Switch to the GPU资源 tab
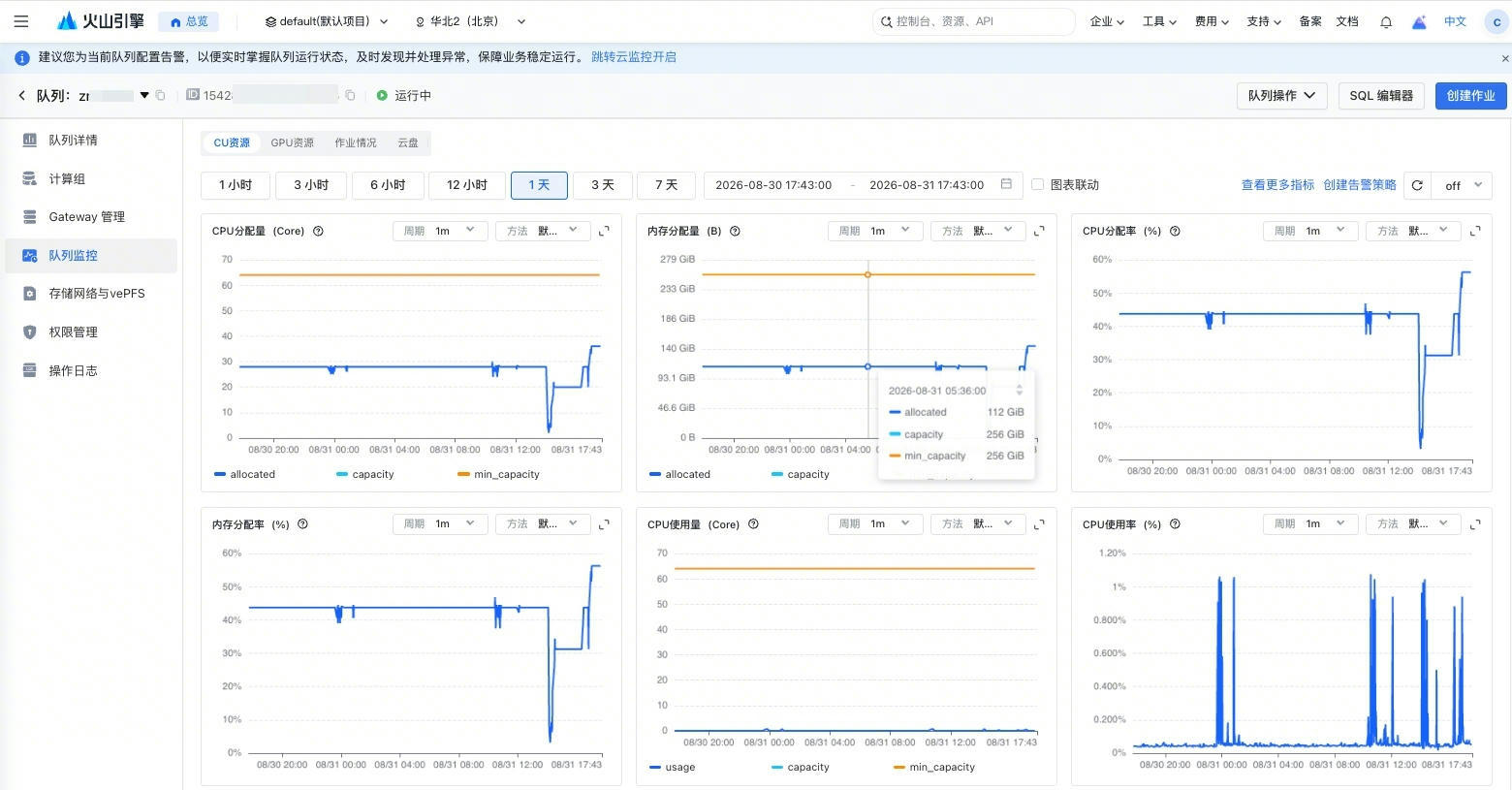The width and height of the screenshot is (1512, 790). pyautogui.click(x=292, y=142)
